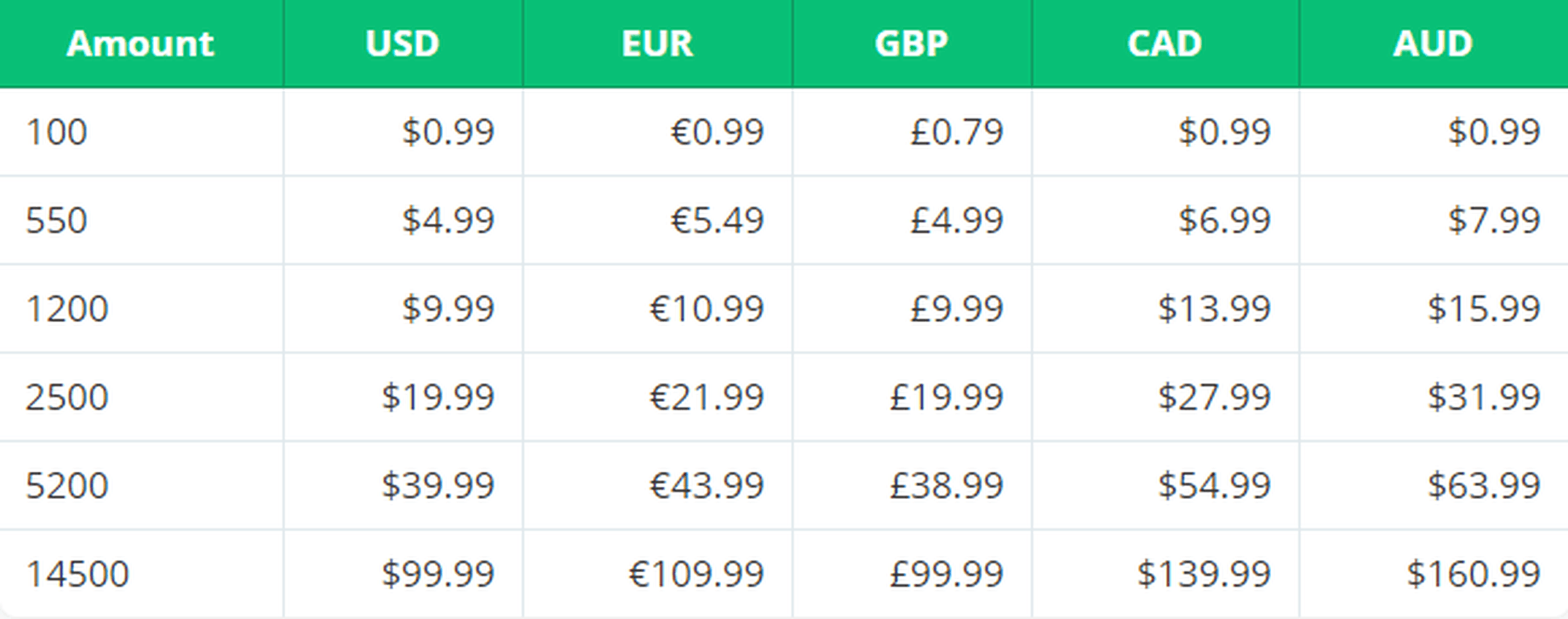Select the AUD column header

click(x=1434, y=43)
